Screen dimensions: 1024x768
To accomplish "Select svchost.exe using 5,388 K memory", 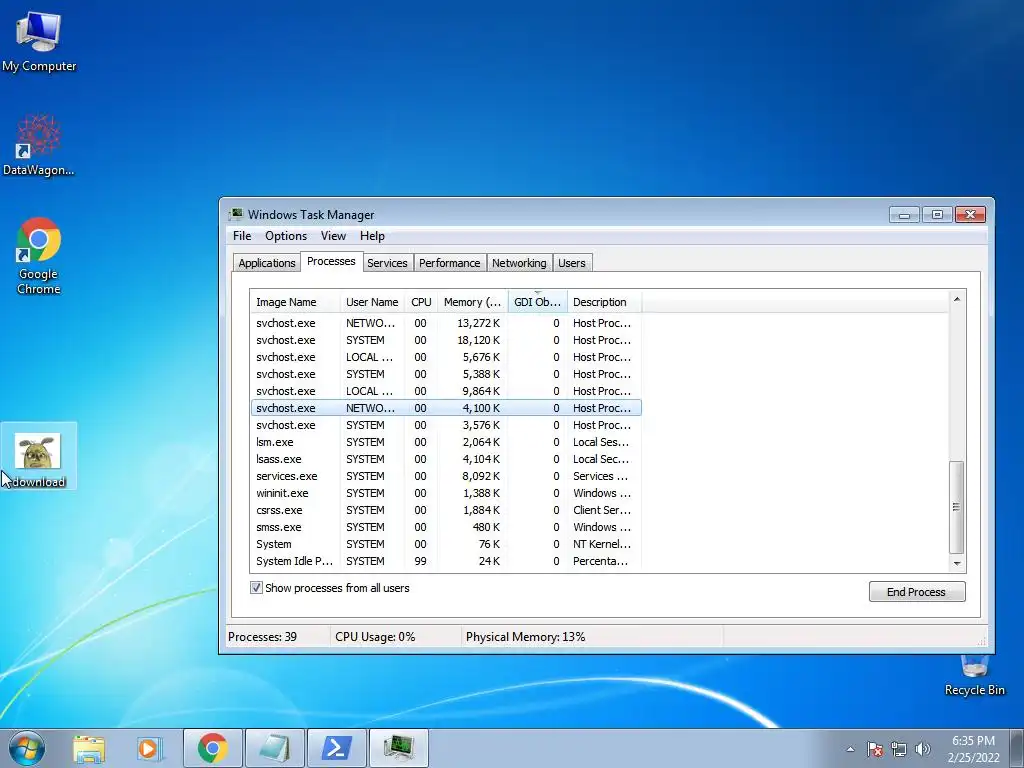I will [x=446, y=374].
